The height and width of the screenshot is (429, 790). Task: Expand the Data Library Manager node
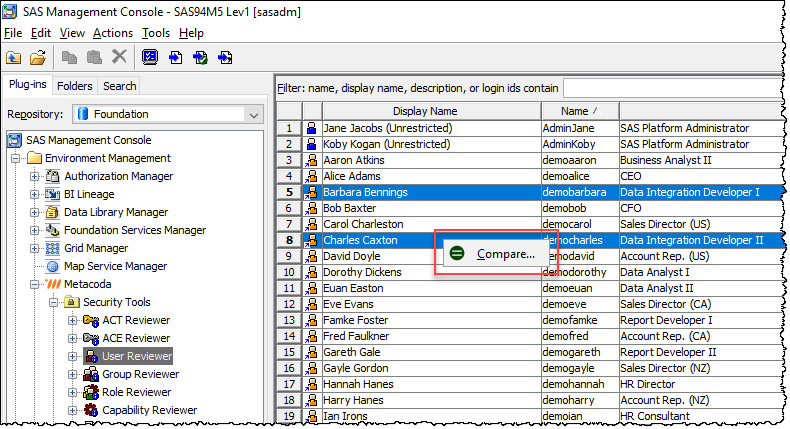coord(34,212)
